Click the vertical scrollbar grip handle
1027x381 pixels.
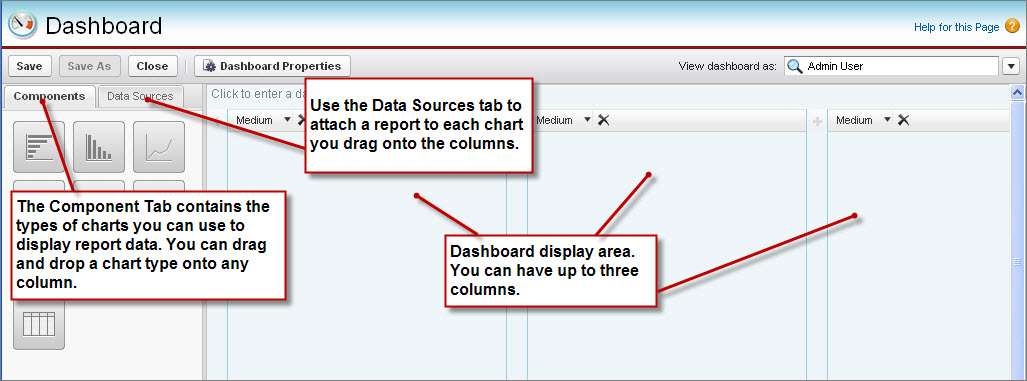pos(1018,262)
